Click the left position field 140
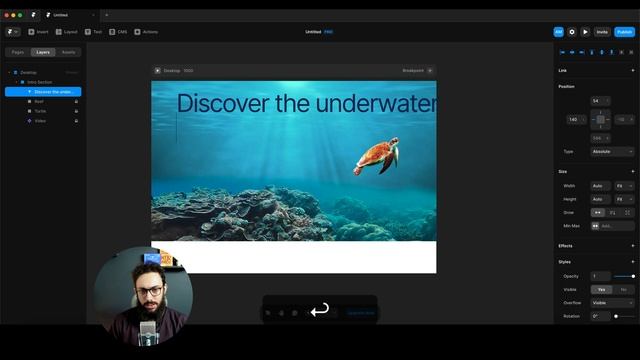 tap(577, 120)
